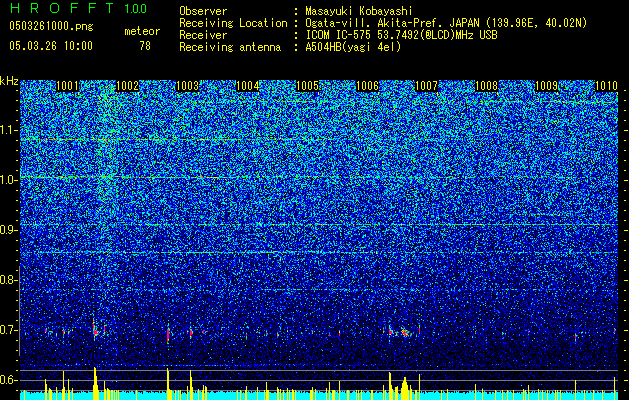Click the version number 1.0.0
The image size is (629, 400).
[x=135, y=8]
